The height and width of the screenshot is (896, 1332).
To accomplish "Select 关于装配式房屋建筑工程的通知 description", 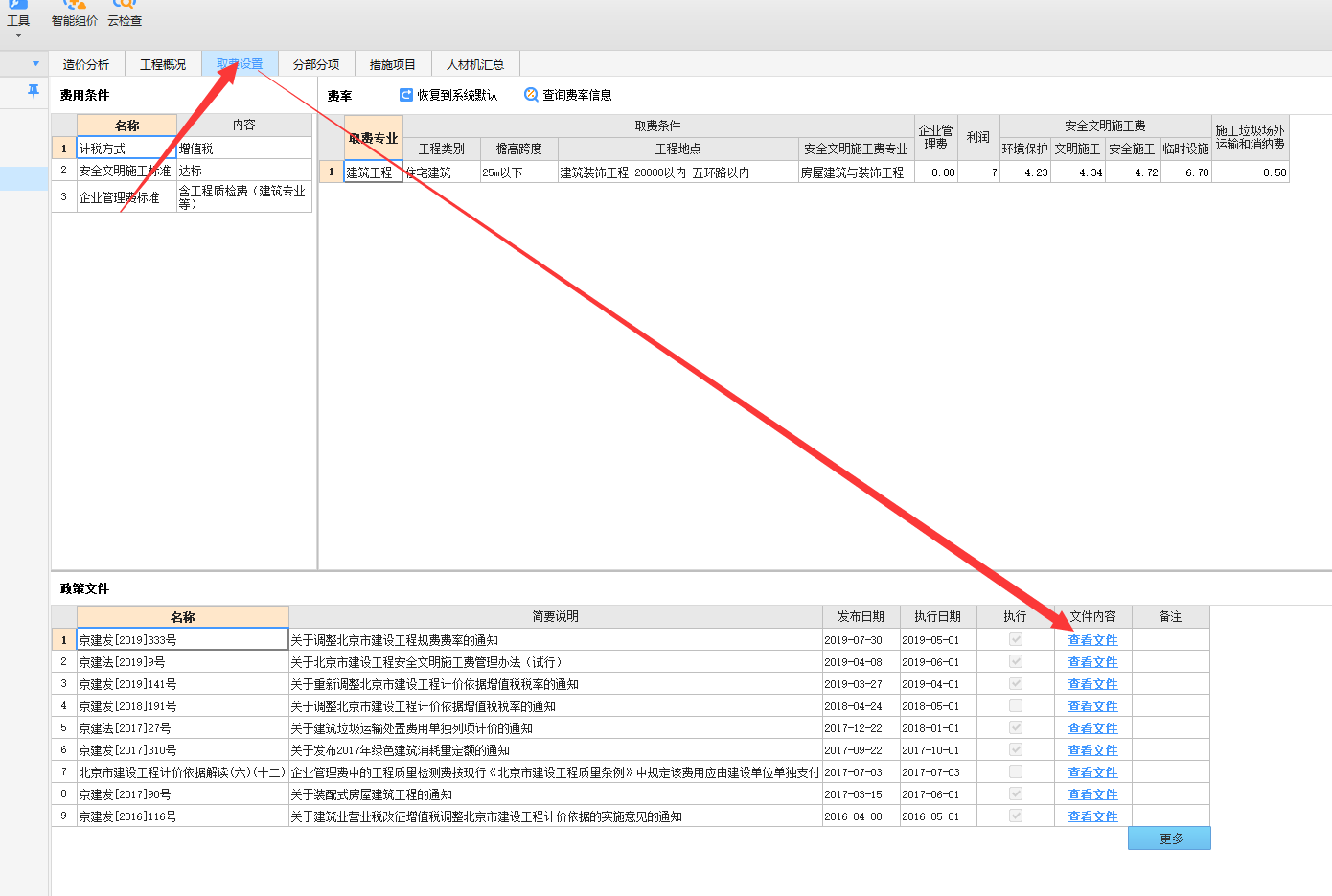I will coord(556,794).
